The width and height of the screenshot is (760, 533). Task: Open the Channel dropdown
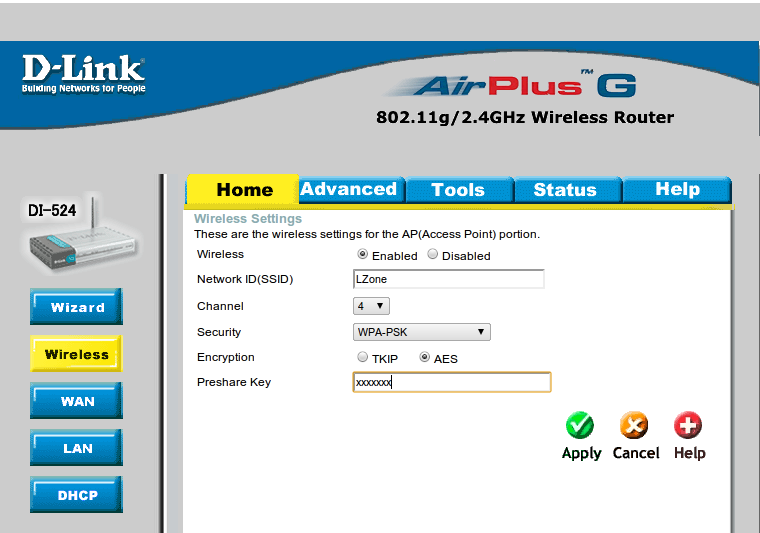click(371, 306)
